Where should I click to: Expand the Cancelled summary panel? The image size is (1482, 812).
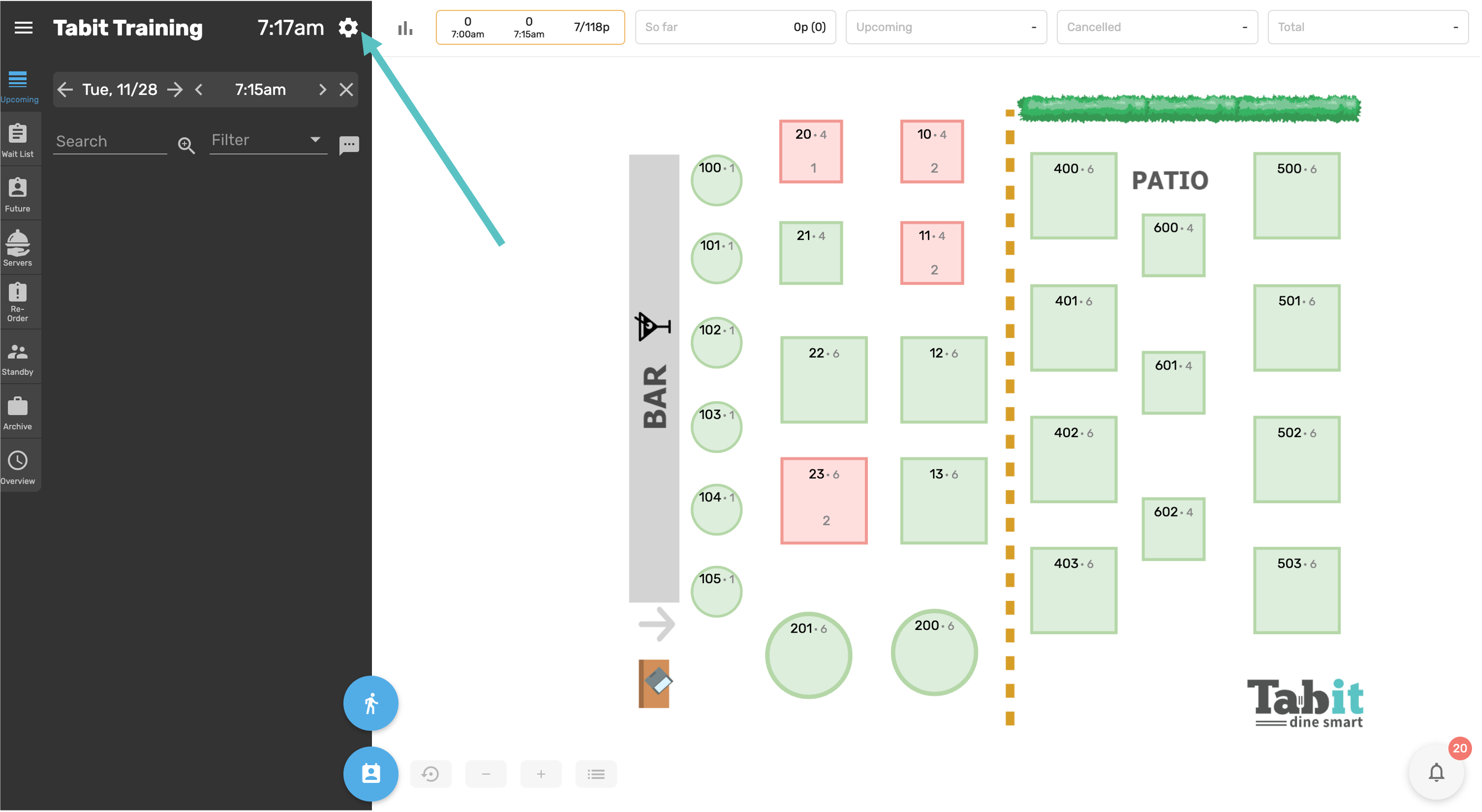tap(1156, 27)
